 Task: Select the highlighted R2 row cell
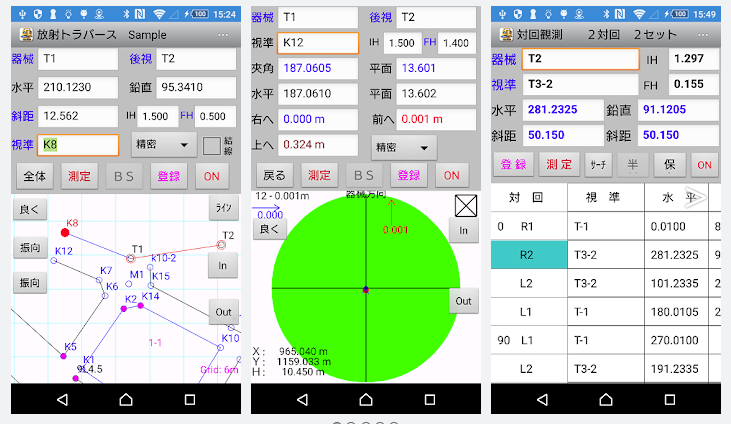point(527,254)
